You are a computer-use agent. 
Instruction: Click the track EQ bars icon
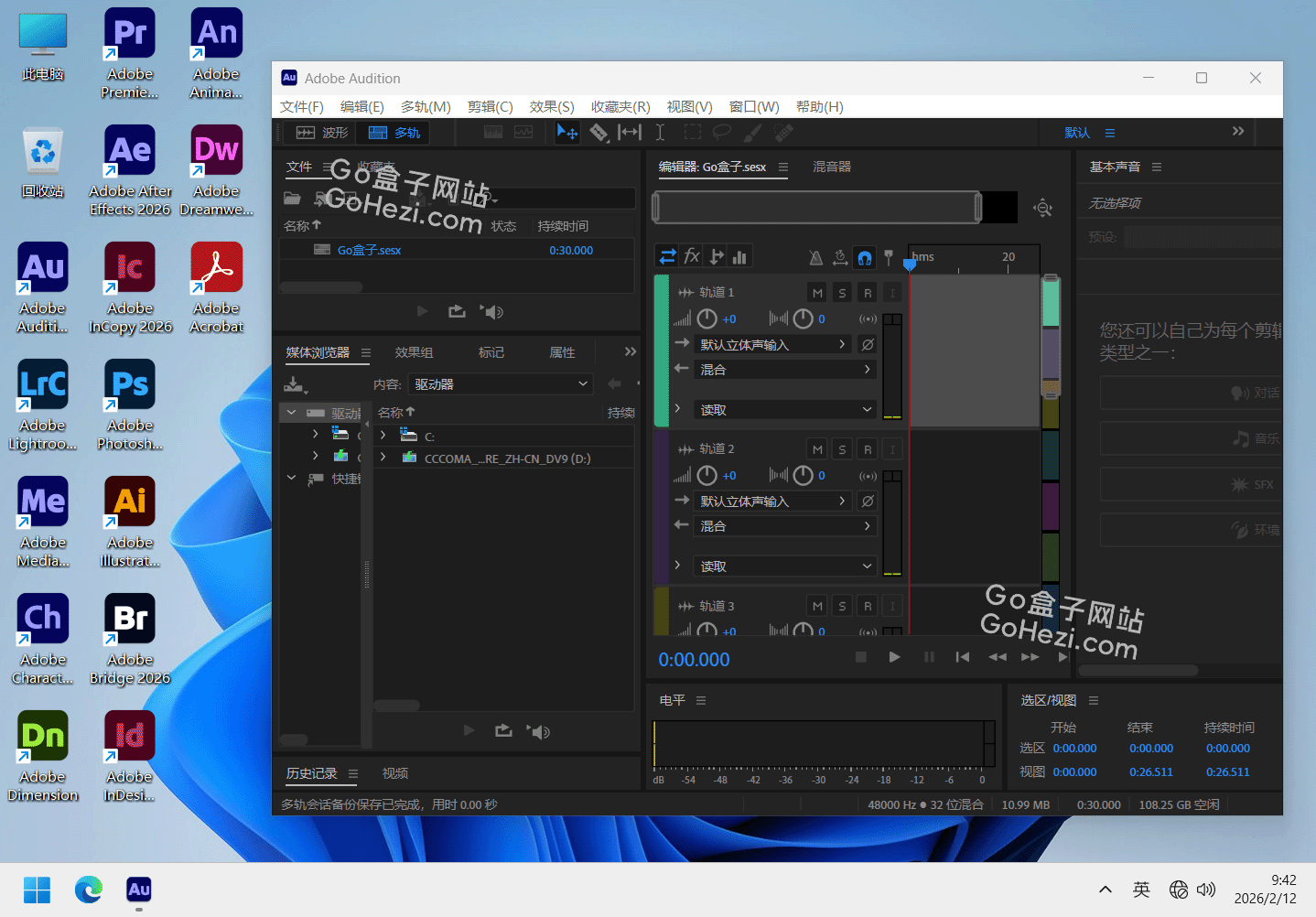(739, 256)
